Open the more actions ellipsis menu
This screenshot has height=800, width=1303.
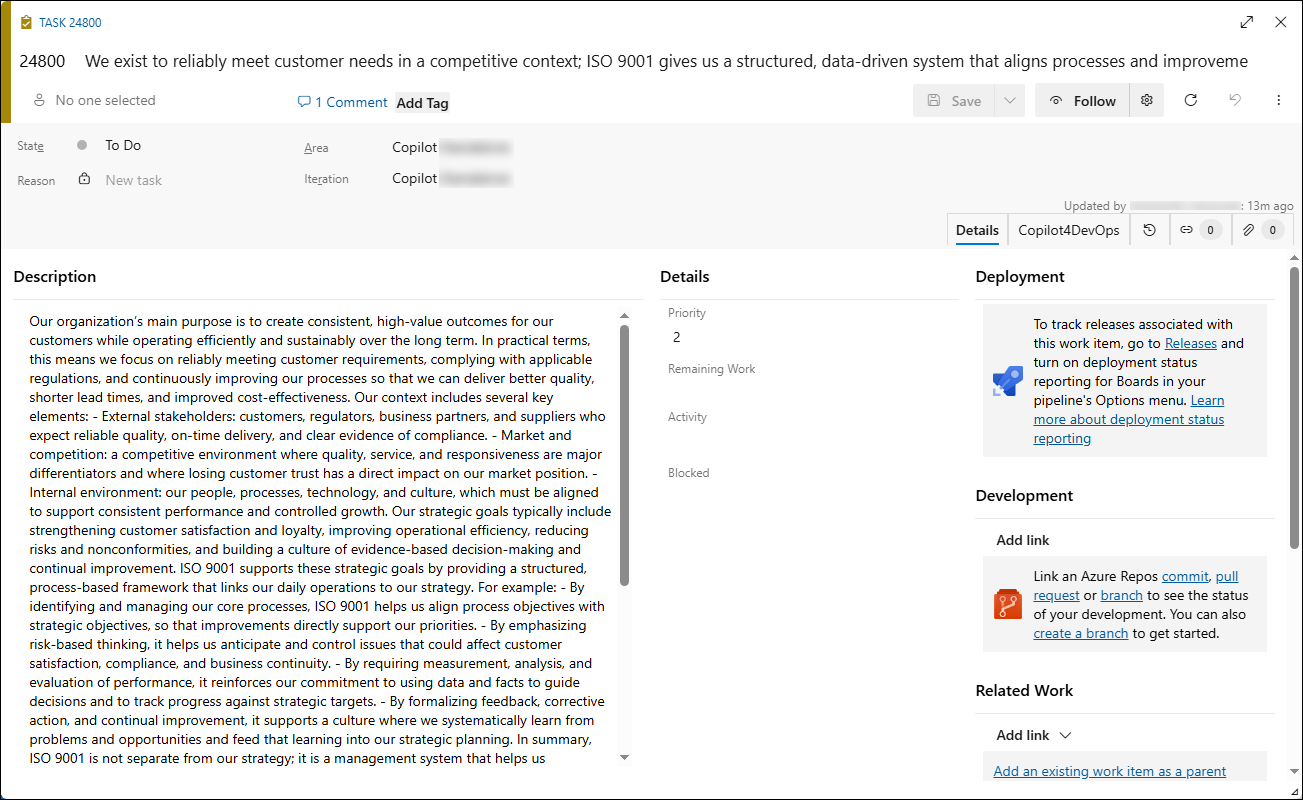click(1279, 100)
